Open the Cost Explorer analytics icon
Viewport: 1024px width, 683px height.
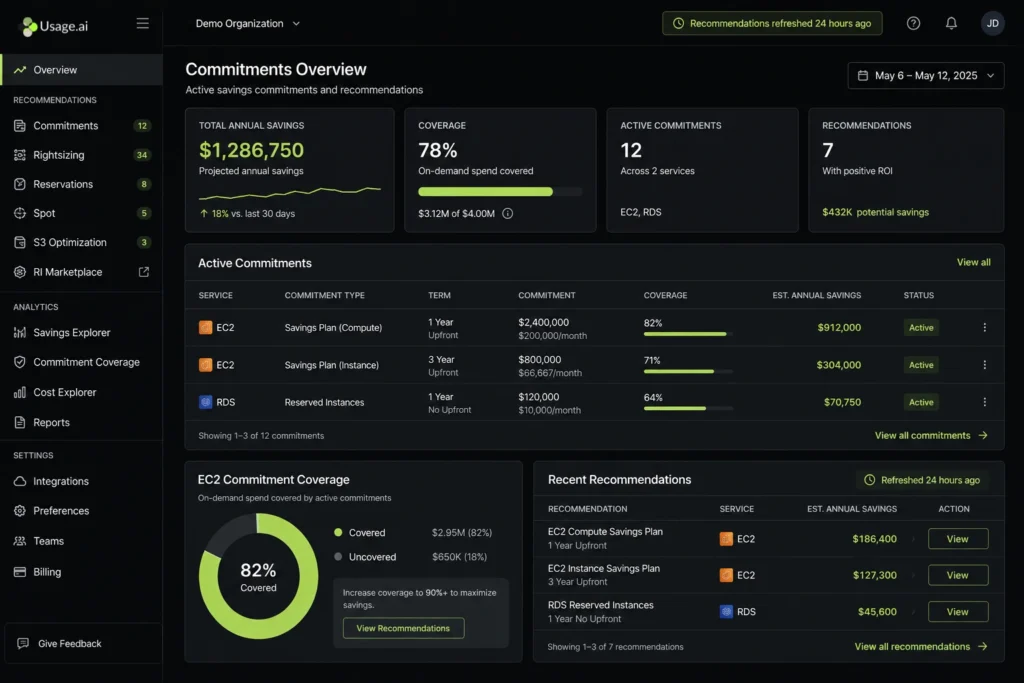(22, 392)
